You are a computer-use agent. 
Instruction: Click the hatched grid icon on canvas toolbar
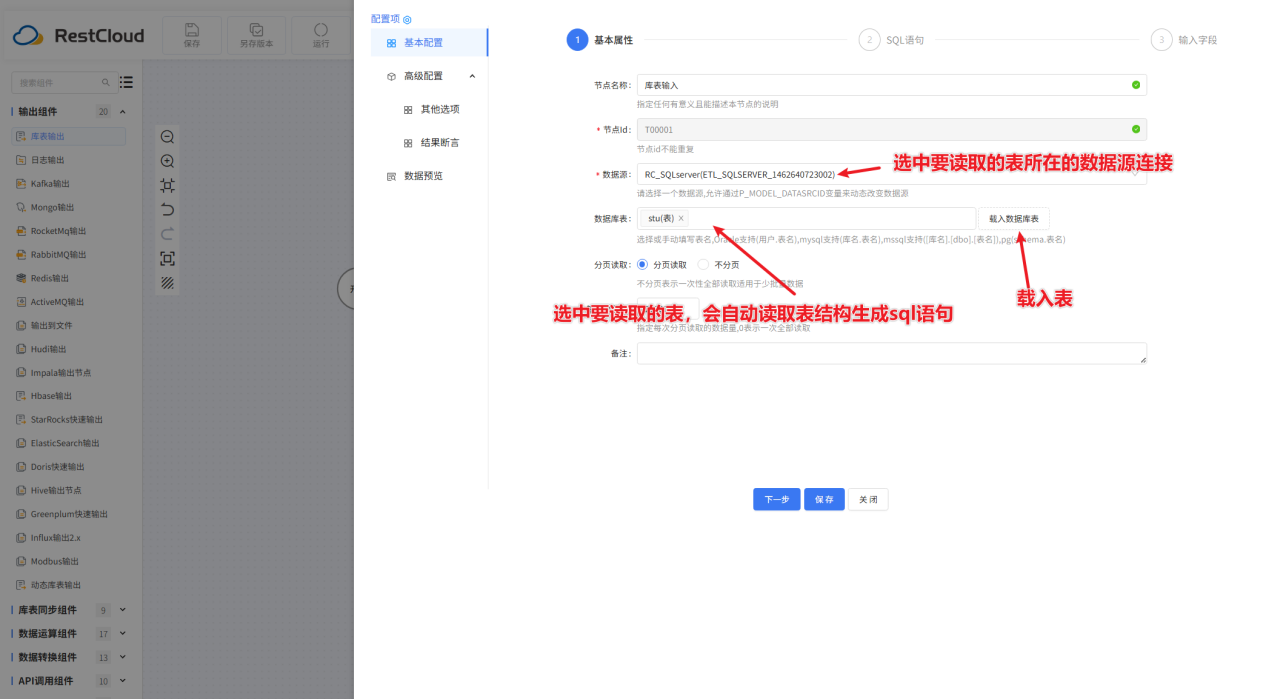(168, 283)
